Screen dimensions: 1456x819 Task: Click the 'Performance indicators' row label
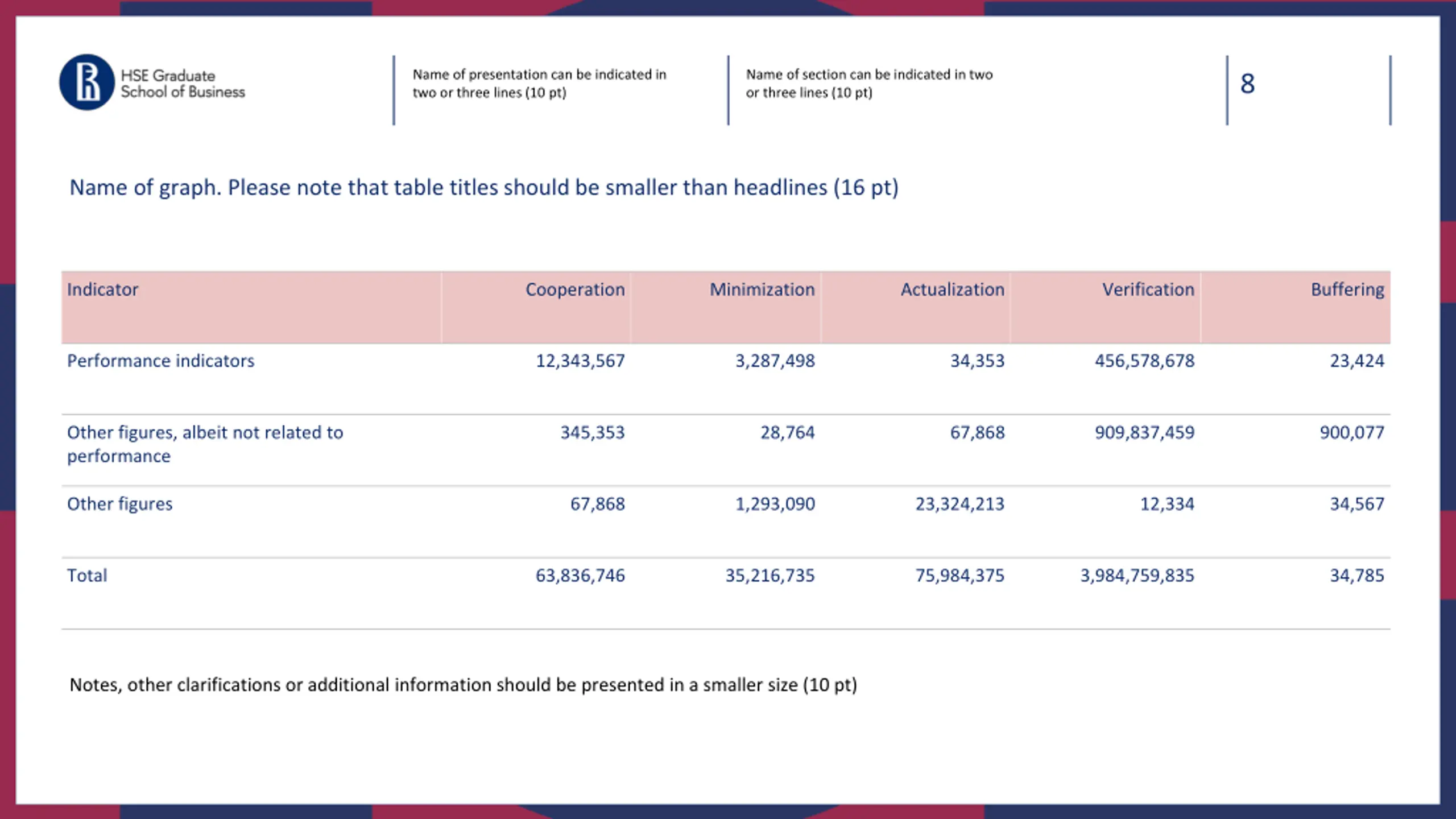point(160,361)
